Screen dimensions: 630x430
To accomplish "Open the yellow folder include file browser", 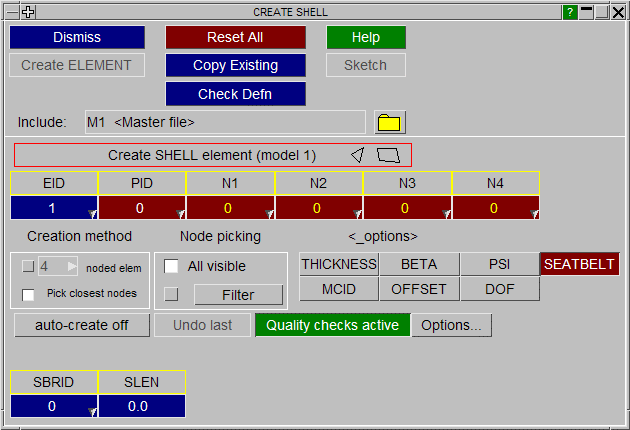I will click(389, 123).
